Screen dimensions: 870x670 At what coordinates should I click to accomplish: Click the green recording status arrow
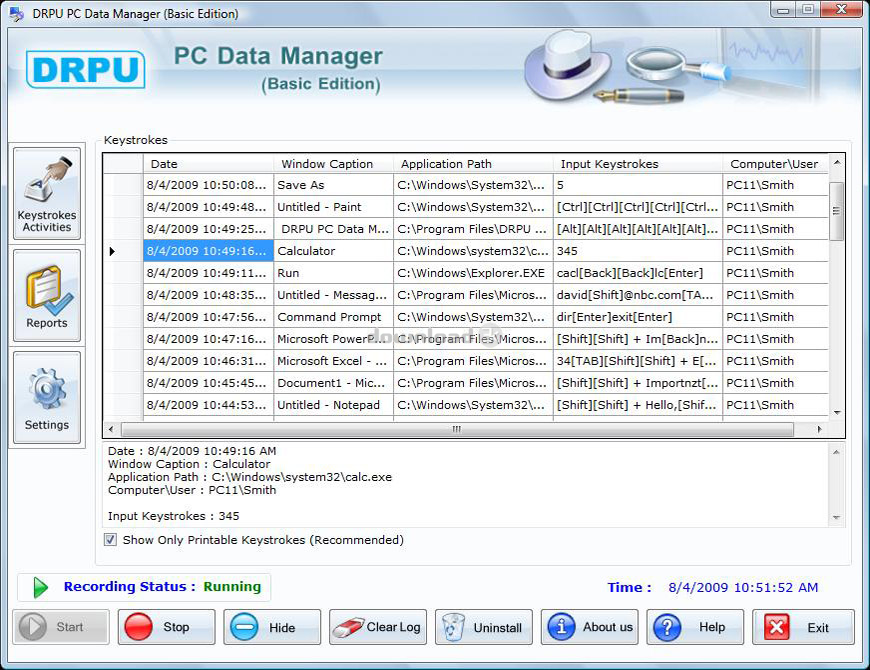tap(40, 587)
